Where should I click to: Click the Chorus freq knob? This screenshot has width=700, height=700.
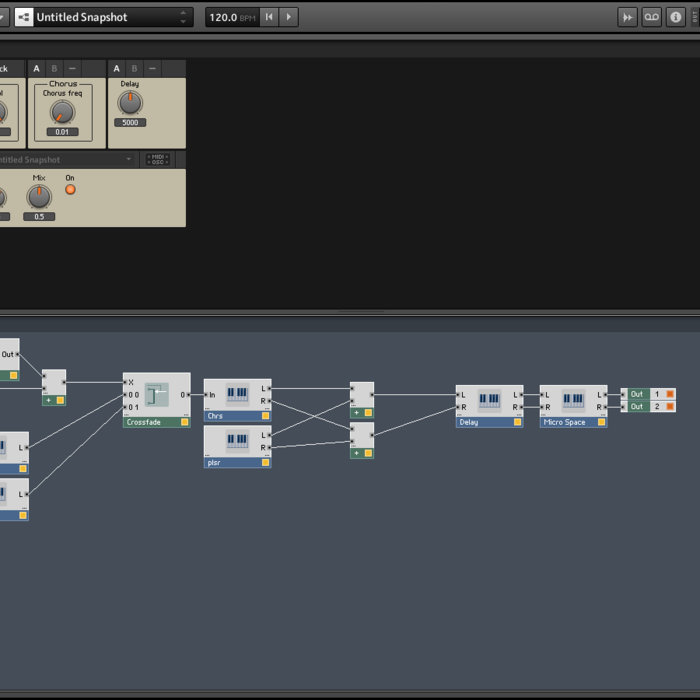pos(62,111)
